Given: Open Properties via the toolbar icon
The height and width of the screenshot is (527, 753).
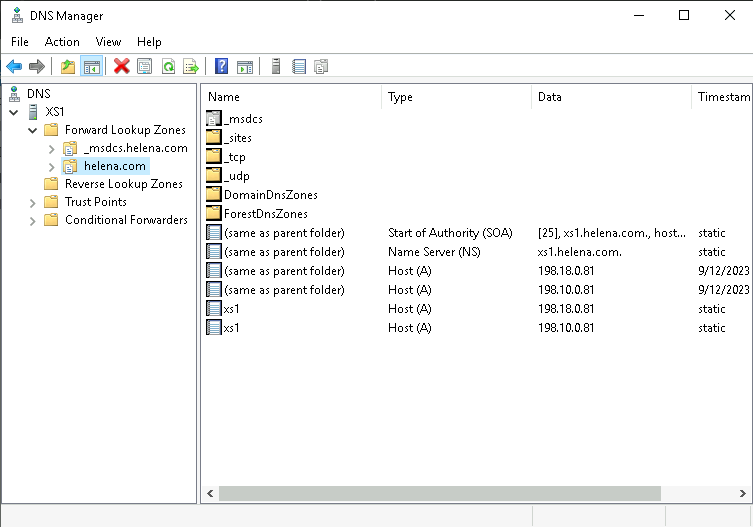Looking at the screenshot, I should 145,67.
